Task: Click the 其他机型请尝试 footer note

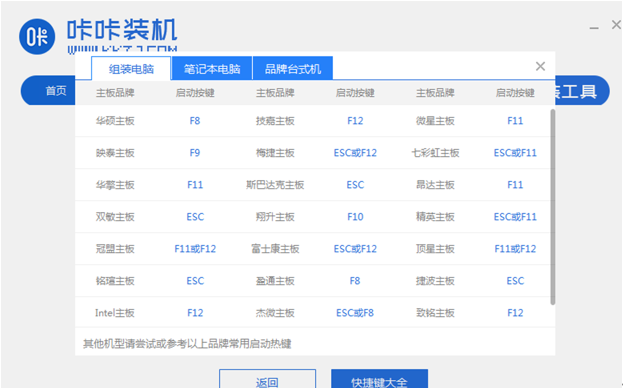Action: pos(187,344)
